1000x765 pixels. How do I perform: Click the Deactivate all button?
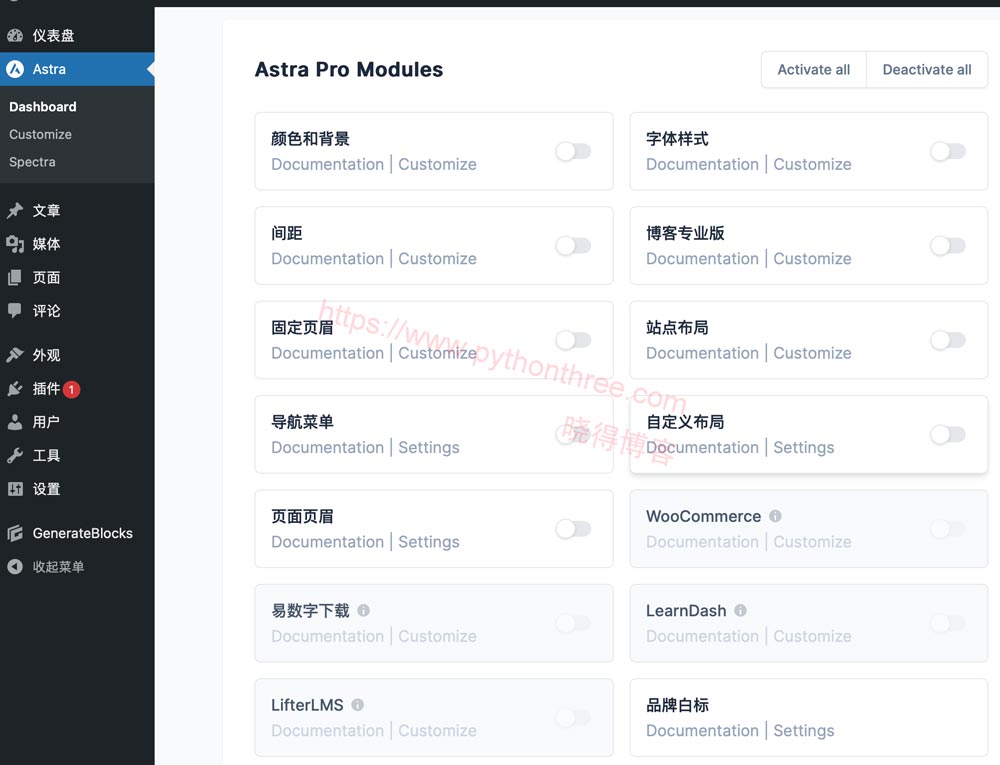click(x=927, y=69)
